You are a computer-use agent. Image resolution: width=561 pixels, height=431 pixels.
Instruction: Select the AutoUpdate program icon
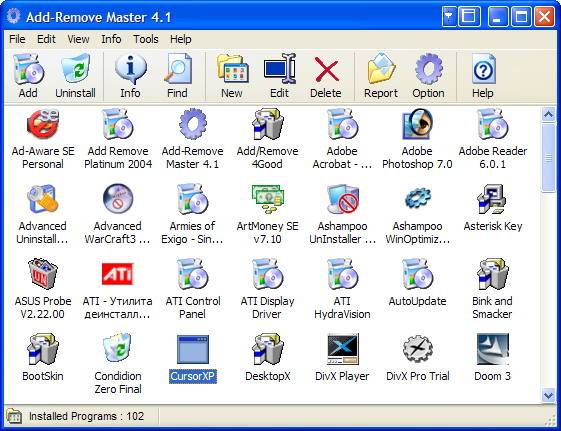[x=417, y=274]
